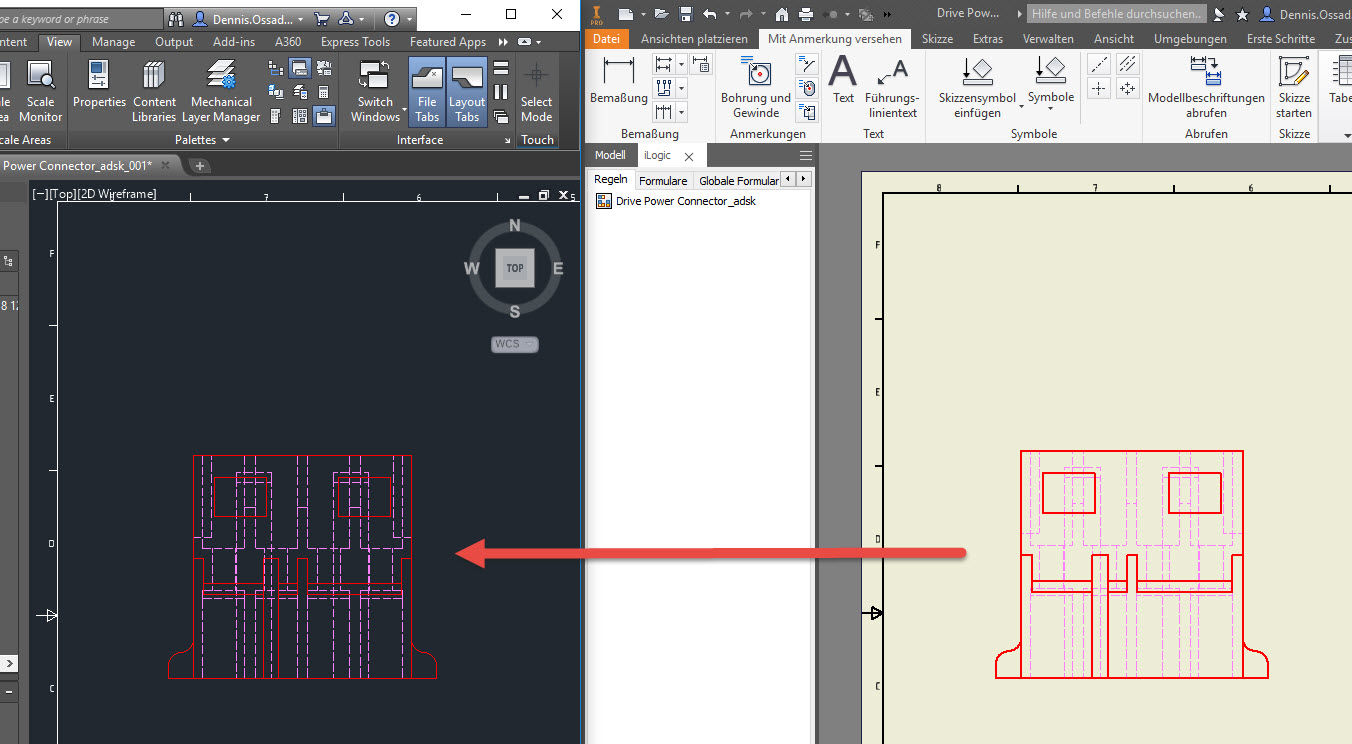Click the [-] viewport control
Image resolution: width=1352 pixels, height=744 pixels.
pos(40,194)
